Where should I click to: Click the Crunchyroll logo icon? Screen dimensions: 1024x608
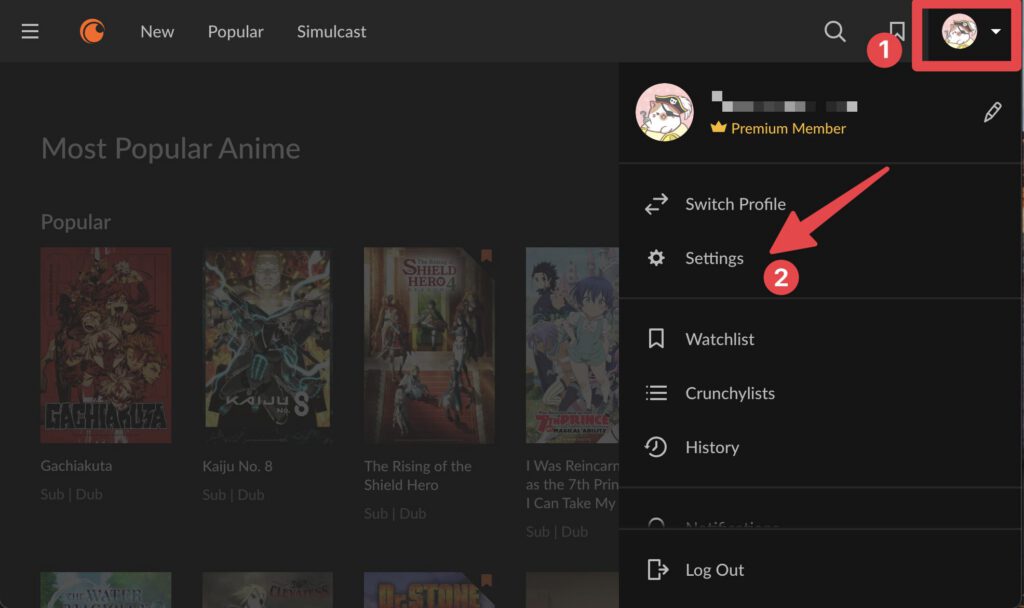click(91, 31)
